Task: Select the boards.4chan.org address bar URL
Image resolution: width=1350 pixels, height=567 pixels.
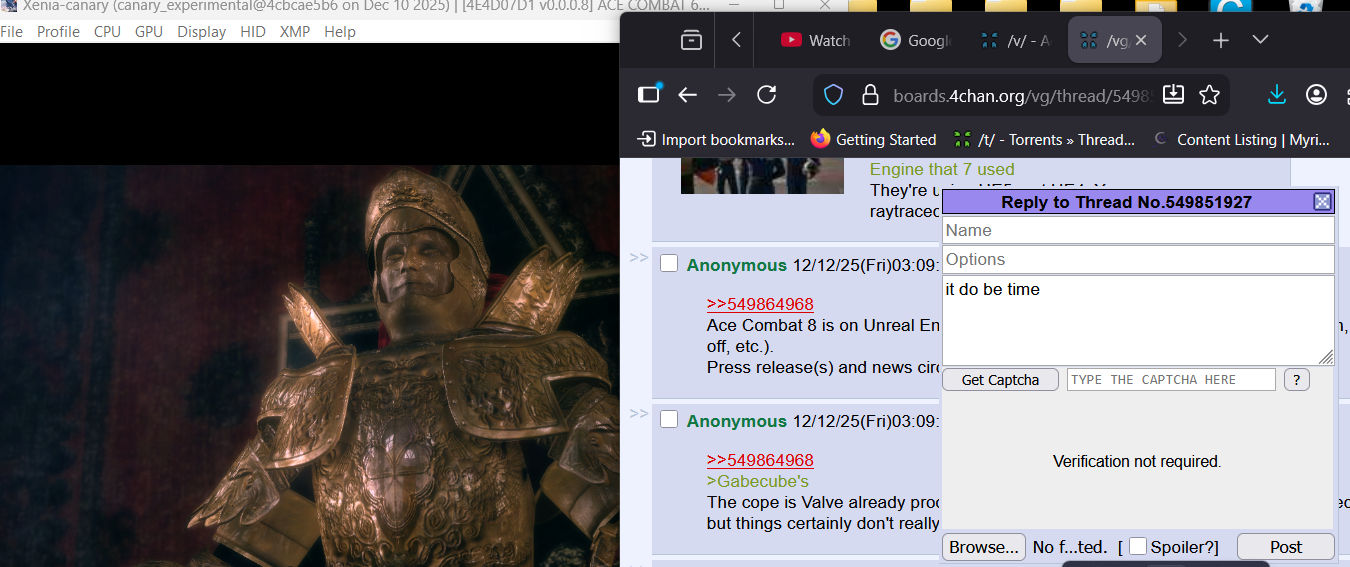Action: tap(1023, 96)
